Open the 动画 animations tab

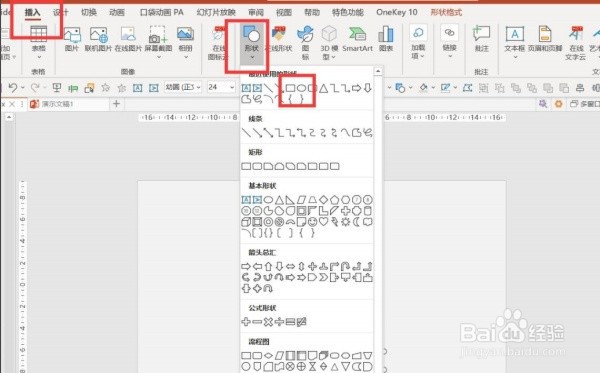pyautogui.click(x=117, y=12)
